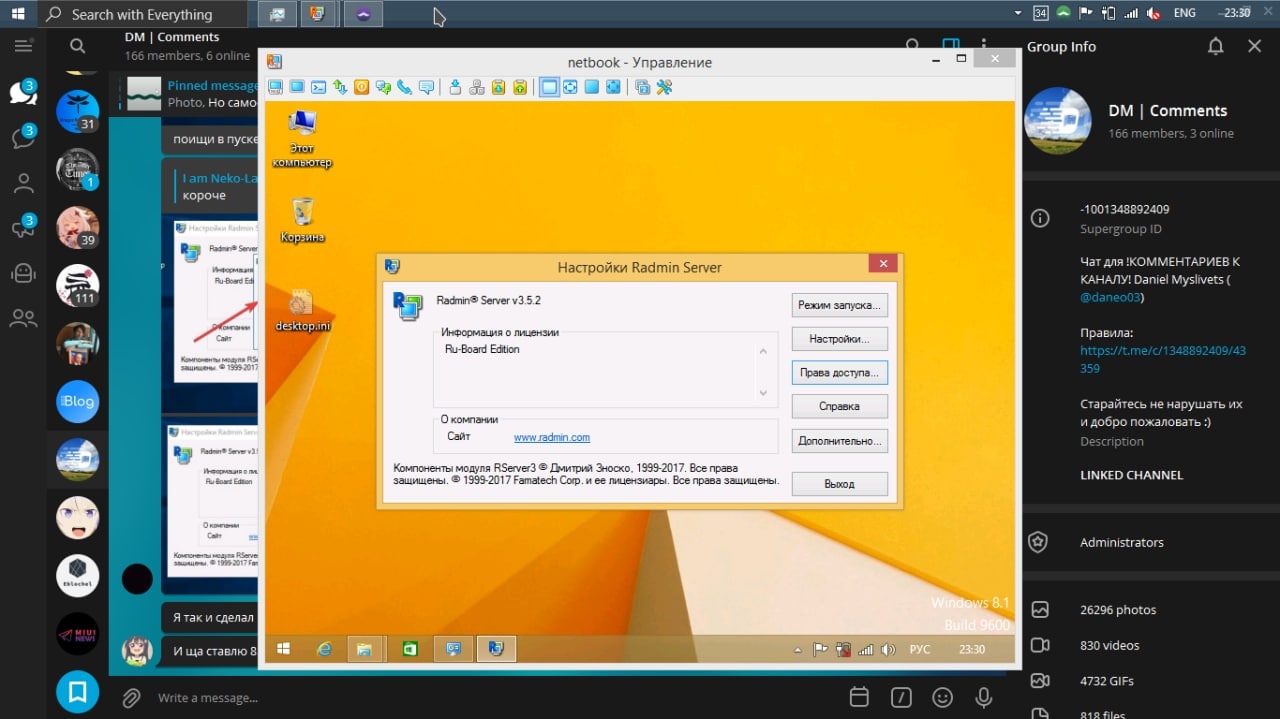Click ENG language indicator in host tray
Image resolution: width=1280 pixels, height=719 pixels.
pos(1184,13)
